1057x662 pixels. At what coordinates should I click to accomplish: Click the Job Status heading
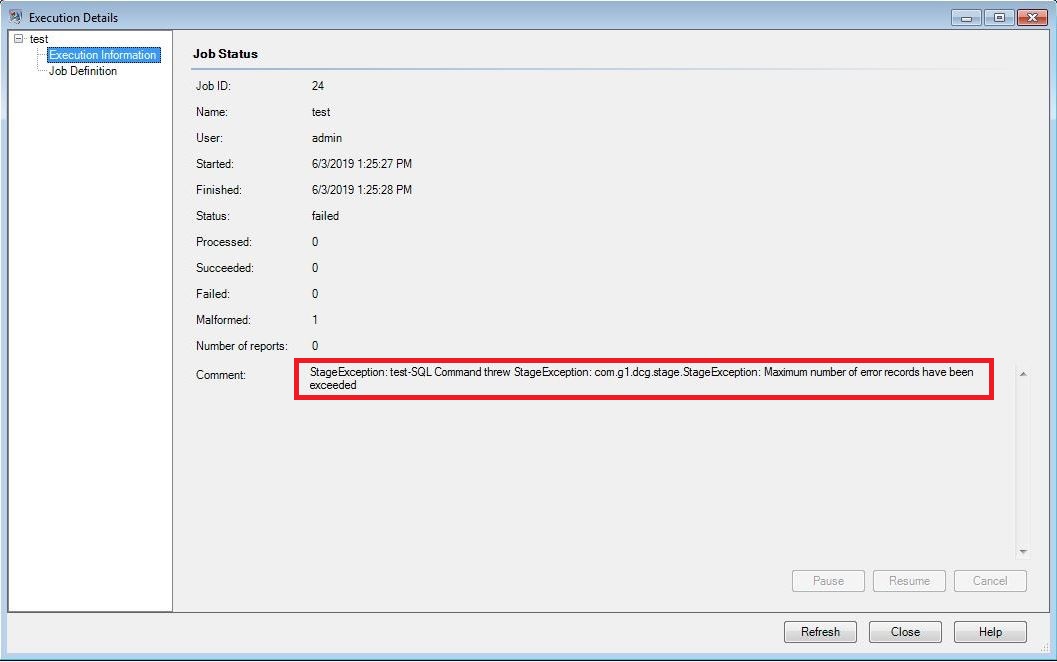[x=225, y=54]
